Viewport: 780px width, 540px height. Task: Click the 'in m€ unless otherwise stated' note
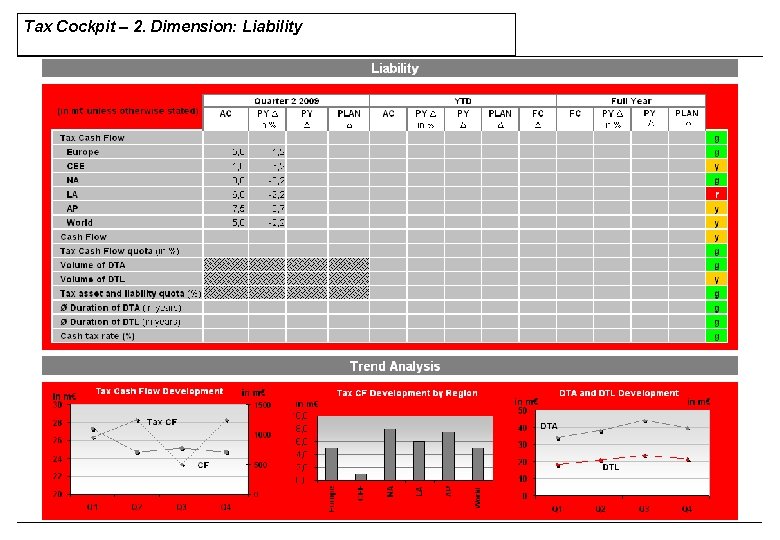pyautogui.click(x=128, y=111)
